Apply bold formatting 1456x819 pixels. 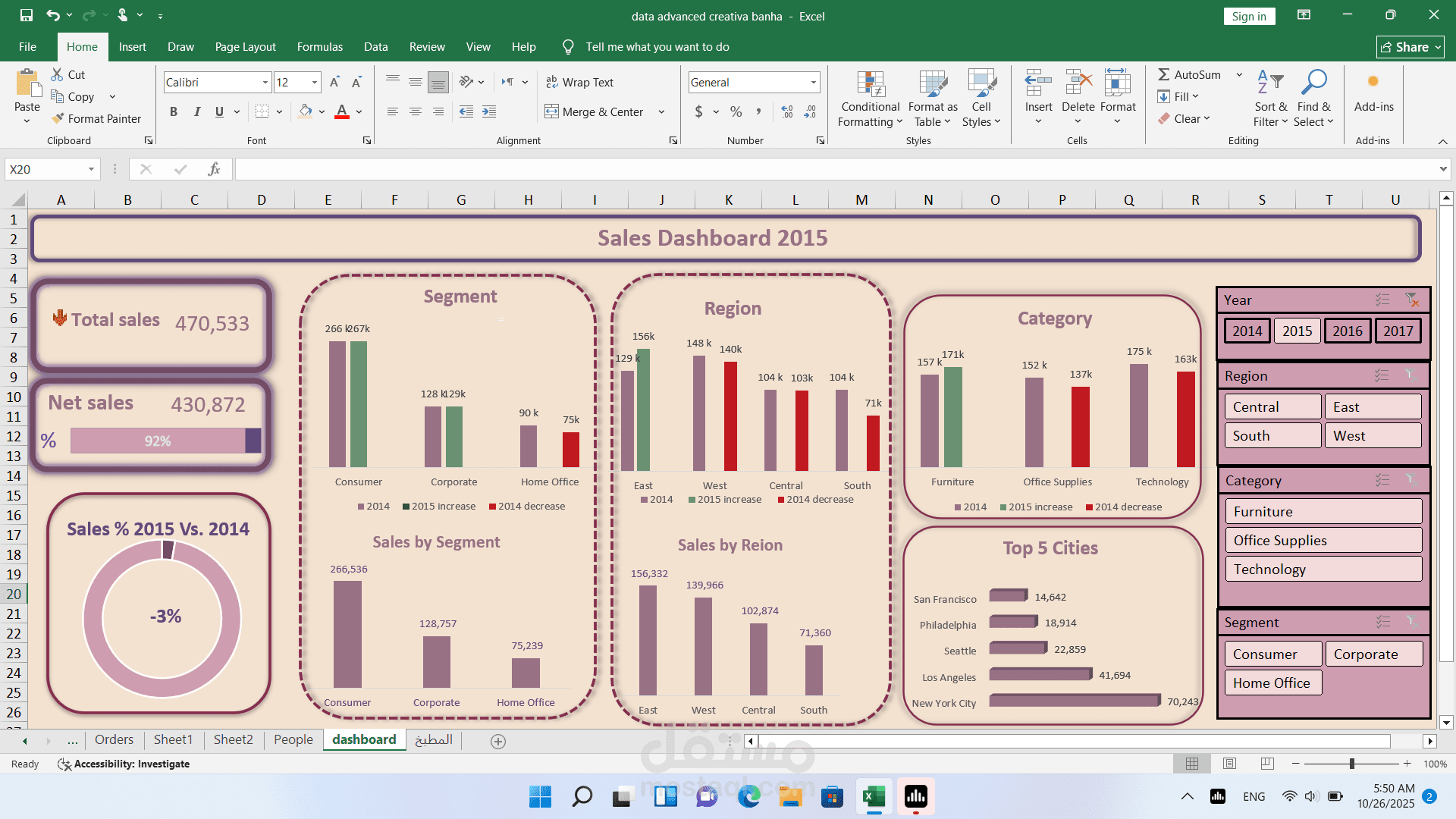(173, 111)
